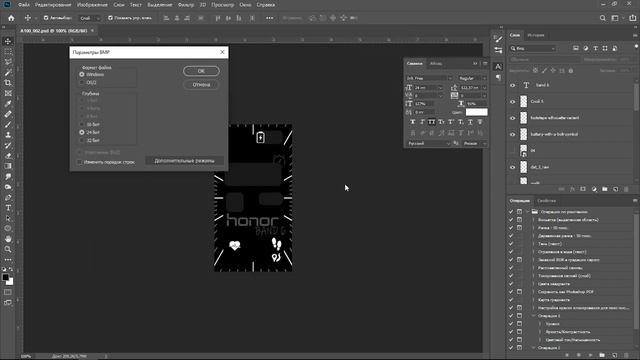
Task: Open the leading value dropdown
Action: coord(484,88)
